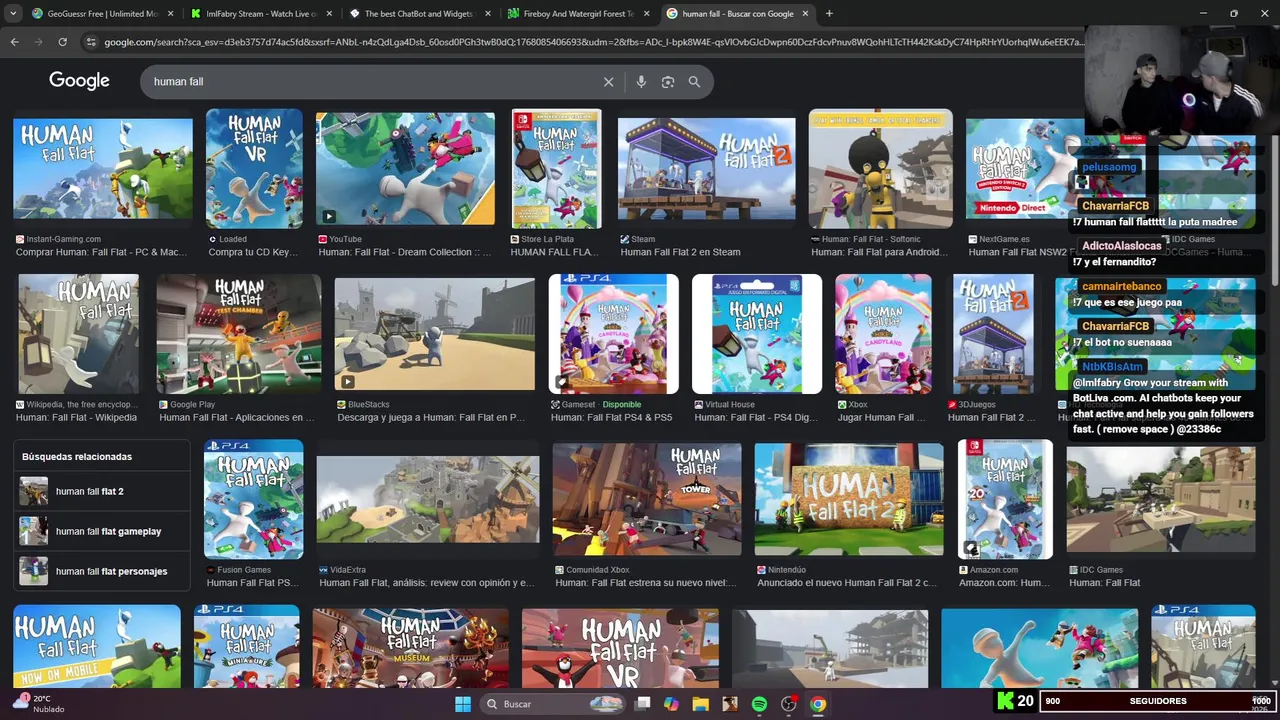Screen dimensions: 1280x720
Task: Clear the search box with the X icon
Action: [x=608, y=82]
